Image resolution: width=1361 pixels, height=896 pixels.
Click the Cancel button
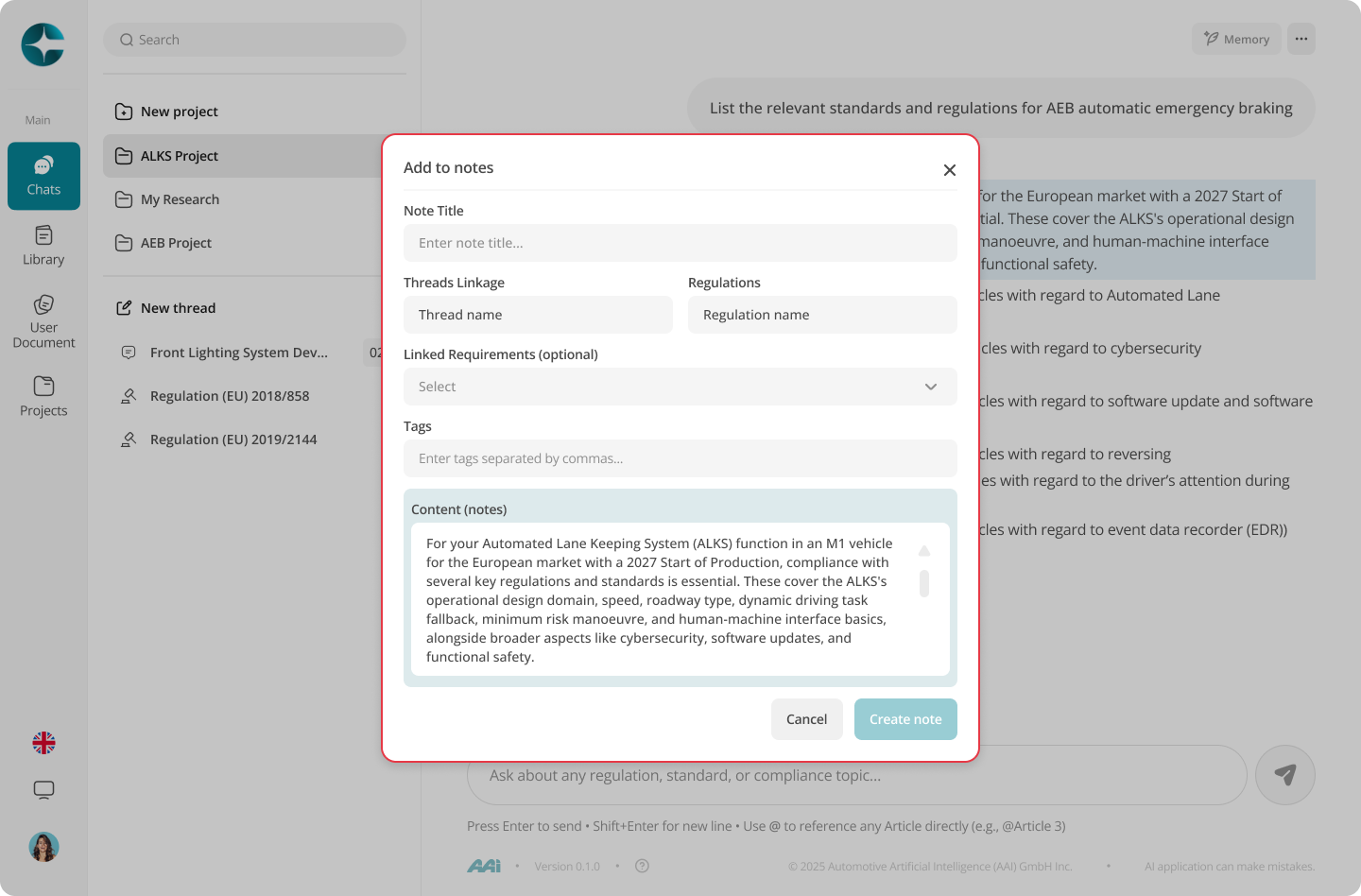click(807, 719)
